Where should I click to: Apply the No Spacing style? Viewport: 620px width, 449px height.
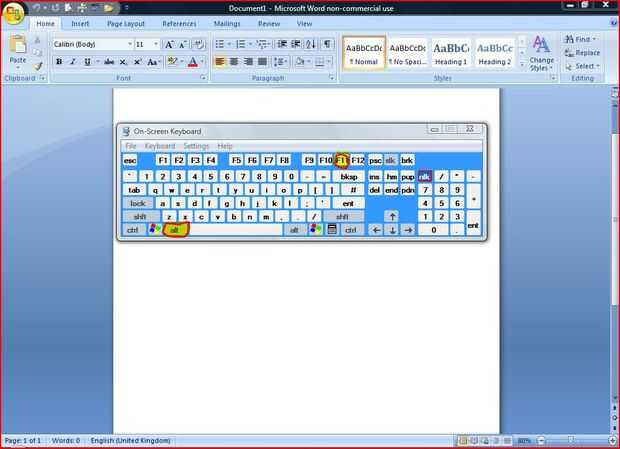click(x=408, y=53)
